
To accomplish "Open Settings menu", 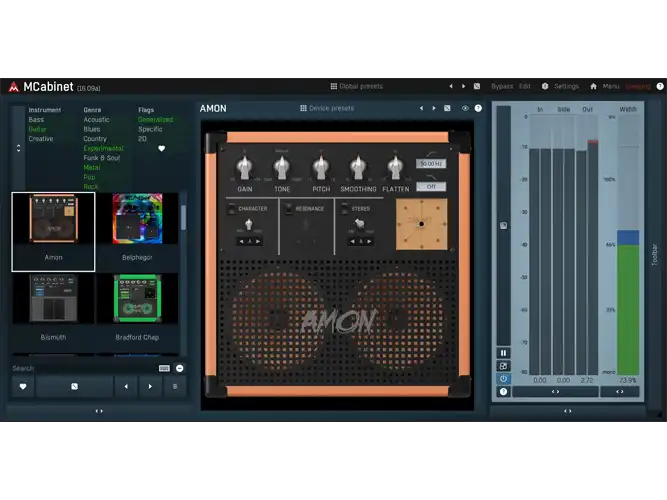I will pos(566,86).
